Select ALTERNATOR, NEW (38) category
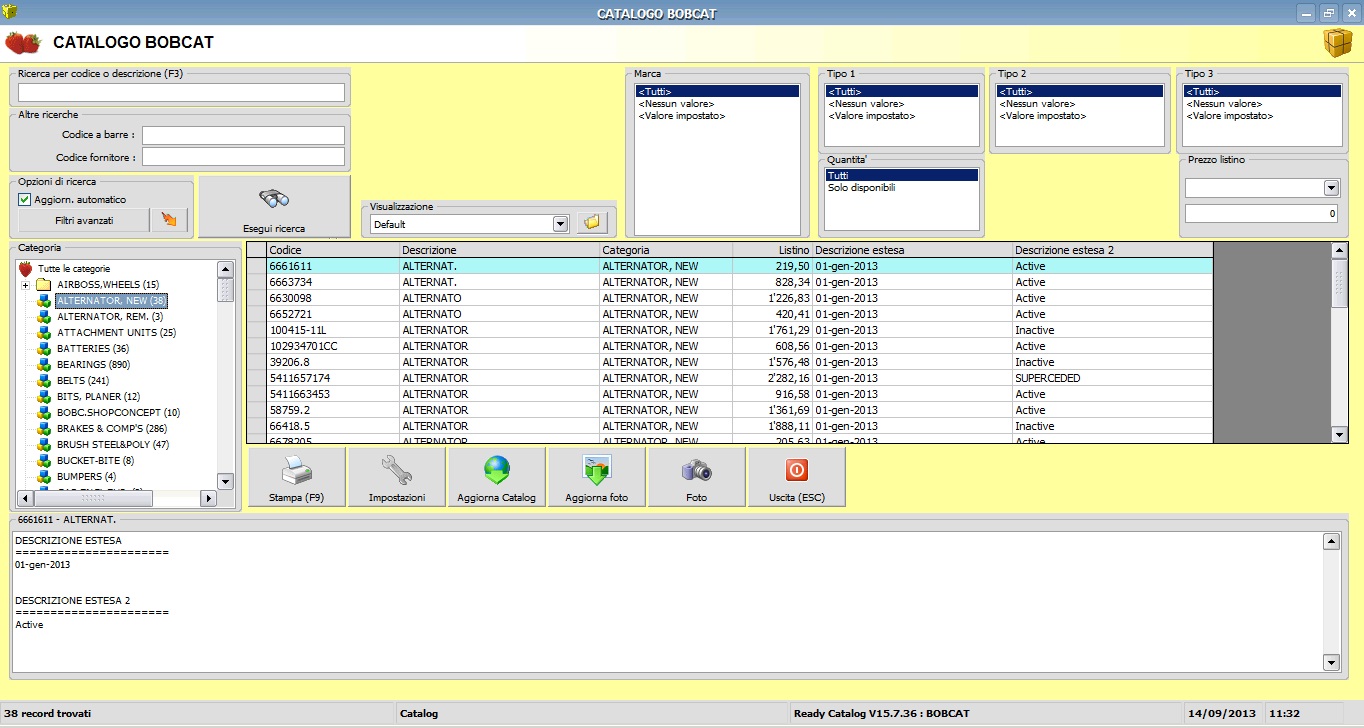1364x728 pixels. 111,300
